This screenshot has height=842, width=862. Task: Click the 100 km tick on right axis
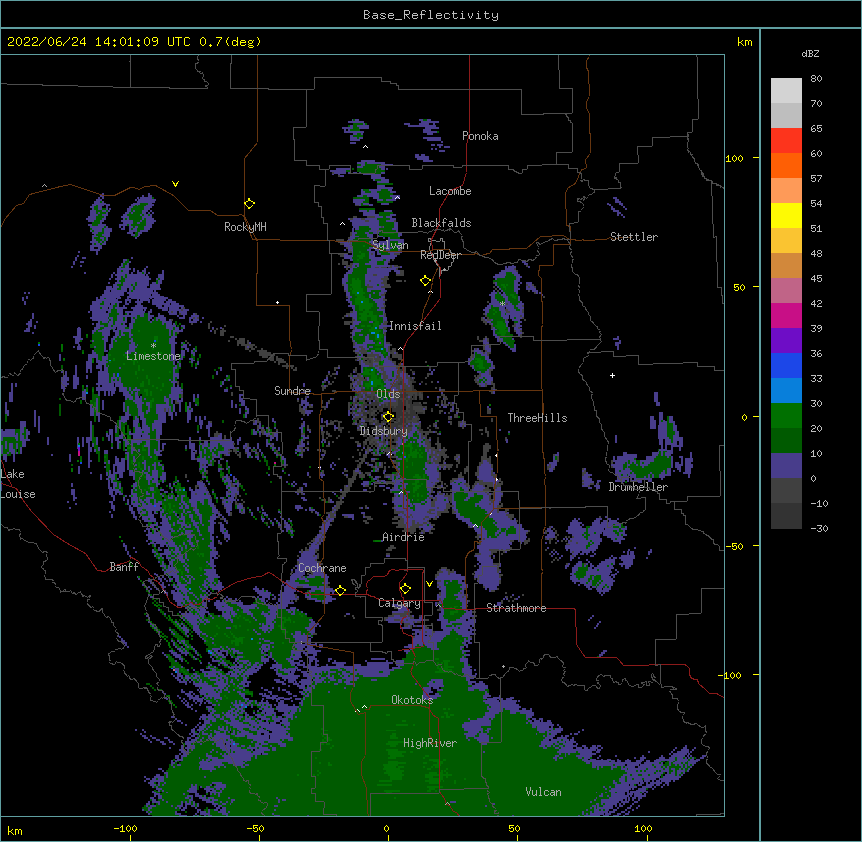pyautogui.click(x=734, y=158)
